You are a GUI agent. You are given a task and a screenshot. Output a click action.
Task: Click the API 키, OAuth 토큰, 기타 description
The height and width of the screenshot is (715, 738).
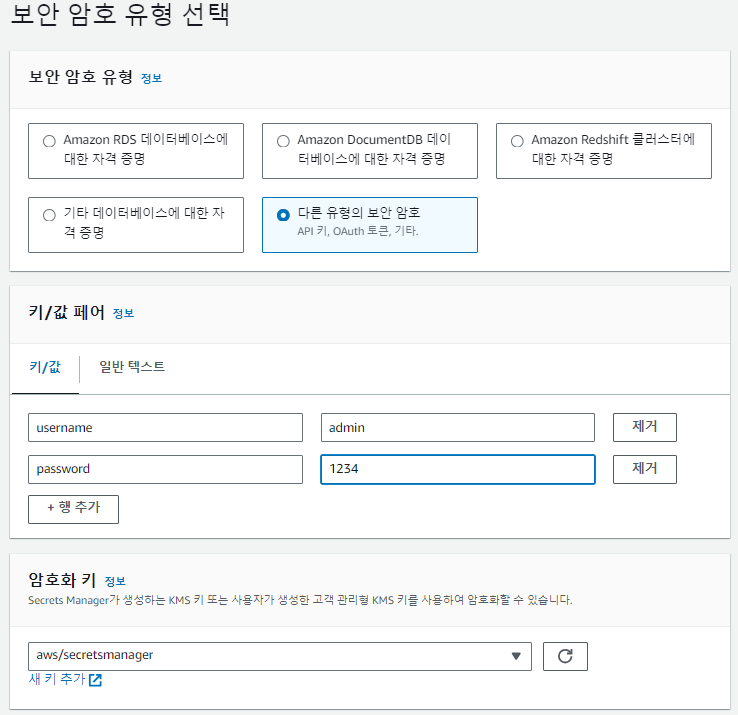coord(358,231)
